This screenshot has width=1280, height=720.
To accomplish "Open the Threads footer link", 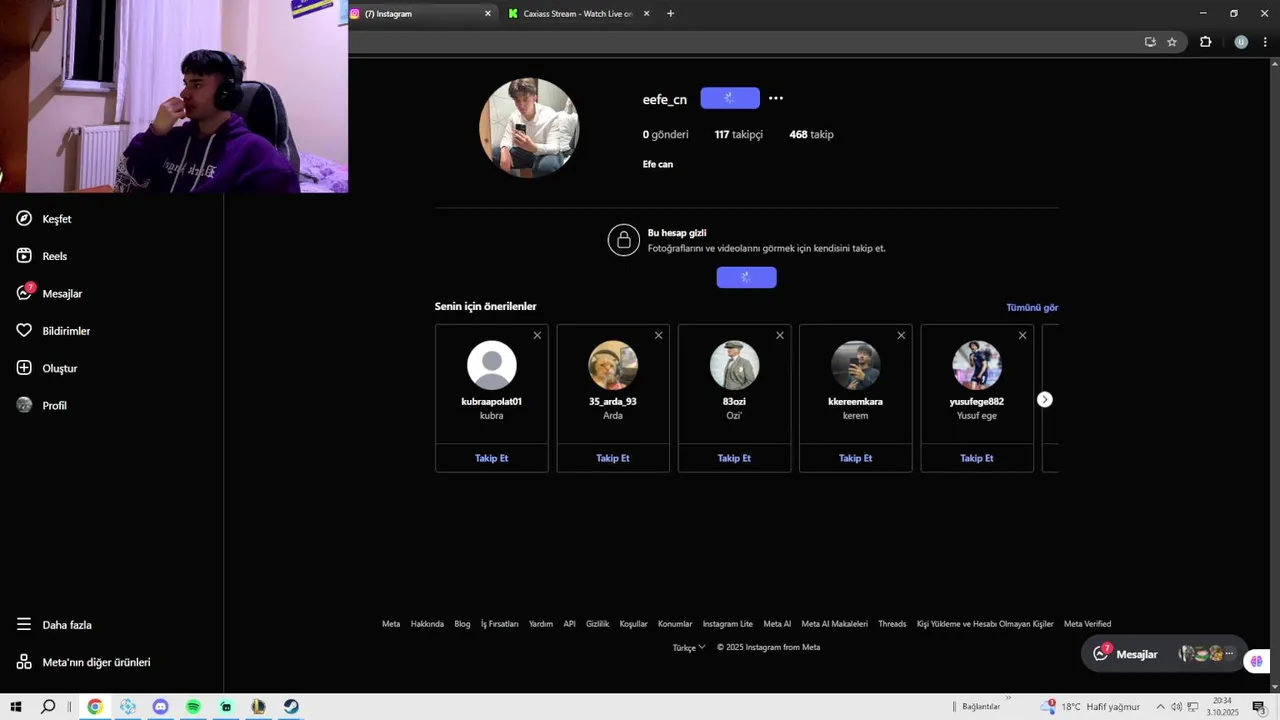I will click(x=892, y=624).
